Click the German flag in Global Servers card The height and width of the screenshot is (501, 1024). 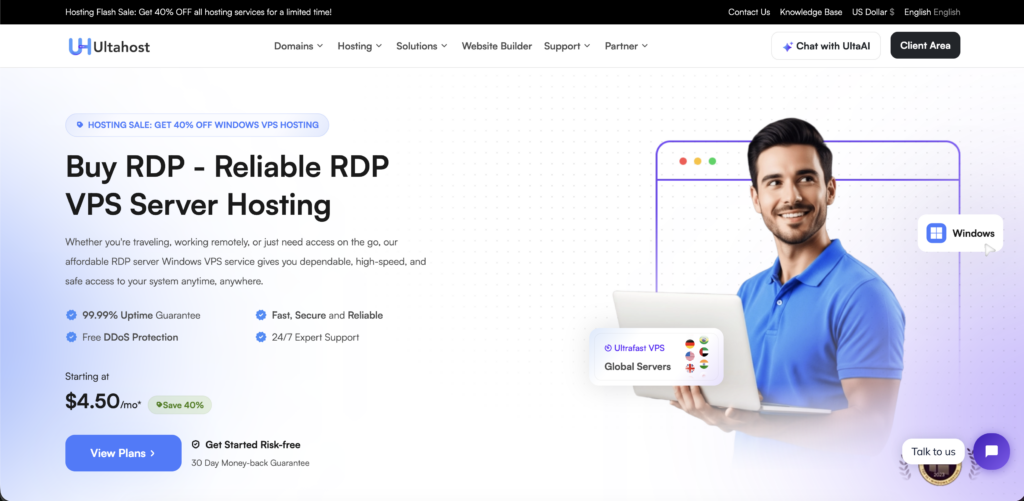pyautogui.click(x=690, y=344)
